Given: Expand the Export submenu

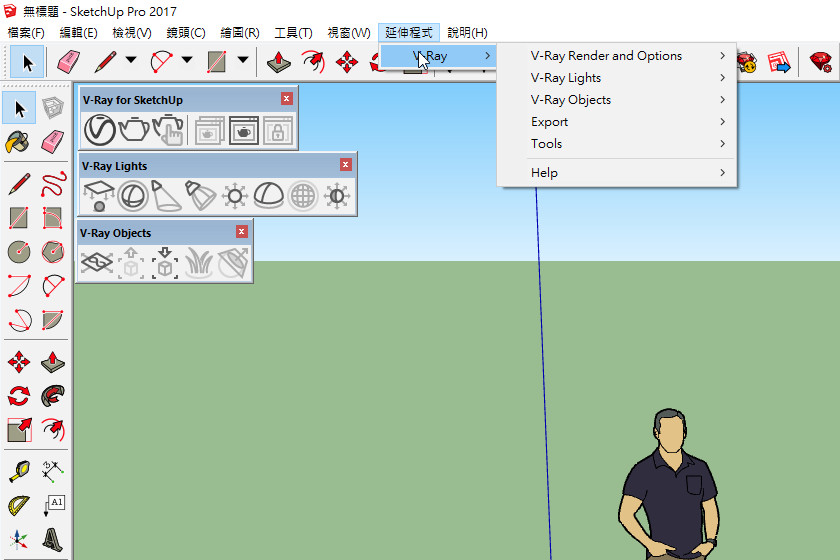Looking at the screenshot, I should pyautogui.click(x=617, y=122).
